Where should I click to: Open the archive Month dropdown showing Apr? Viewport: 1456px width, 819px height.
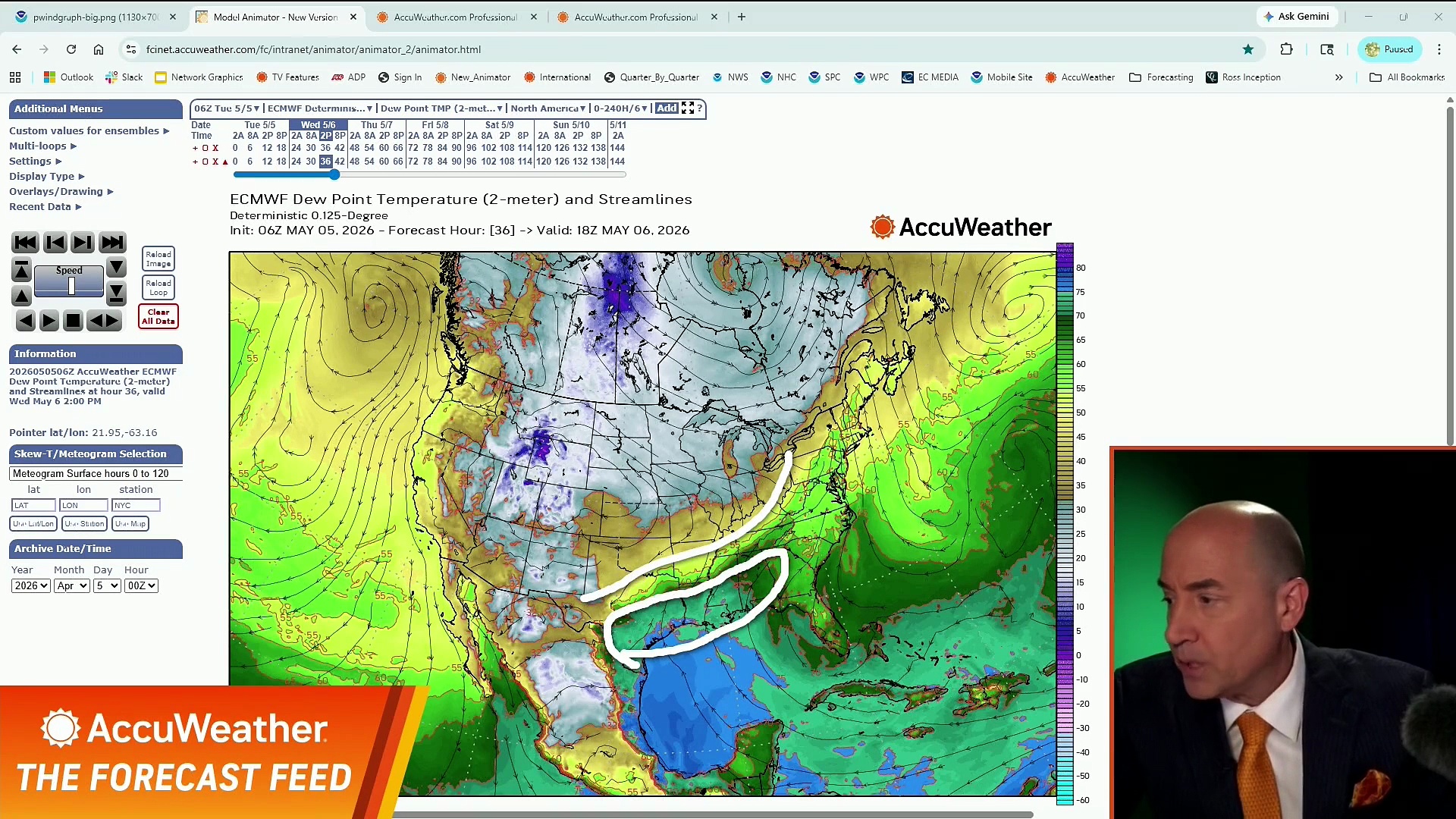tap(72, 586)
